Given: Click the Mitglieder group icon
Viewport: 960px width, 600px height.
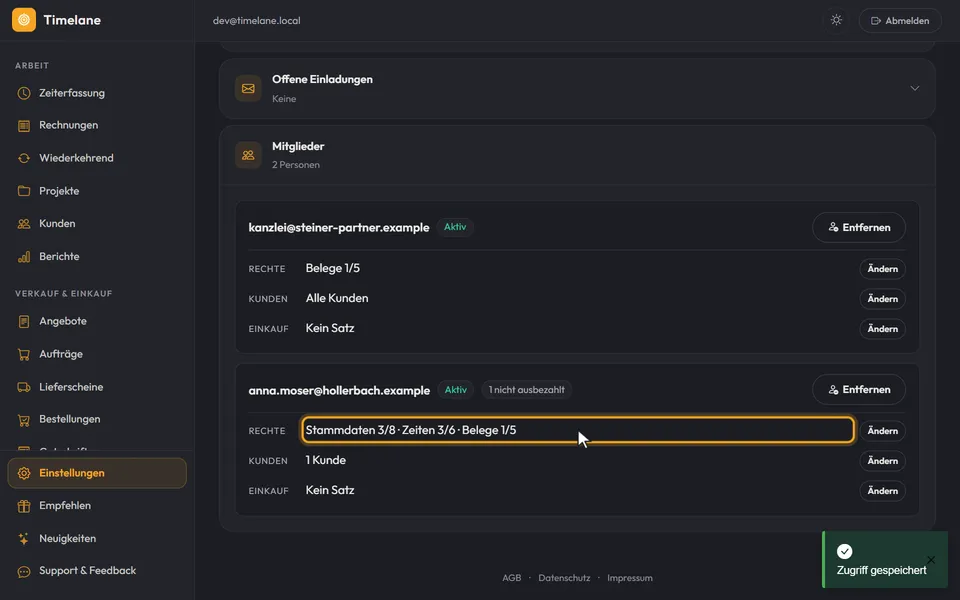Looking at the screenshot, I should 248,155.
